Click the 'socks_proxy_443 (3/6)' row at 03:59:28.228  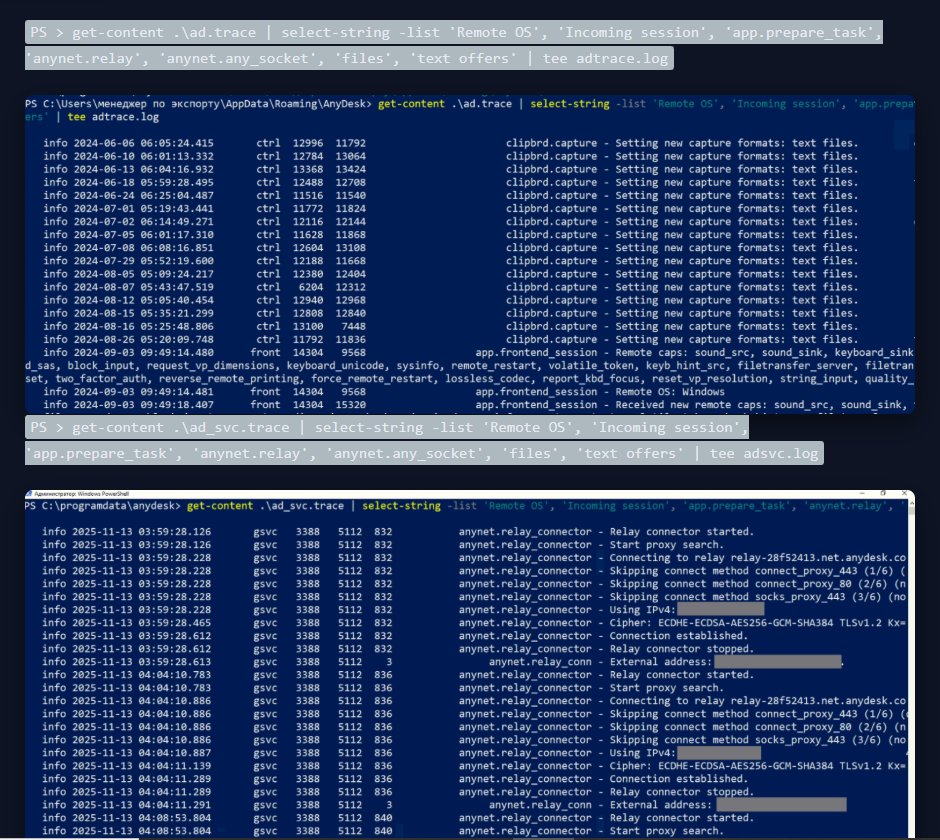[x=474, y=597]
